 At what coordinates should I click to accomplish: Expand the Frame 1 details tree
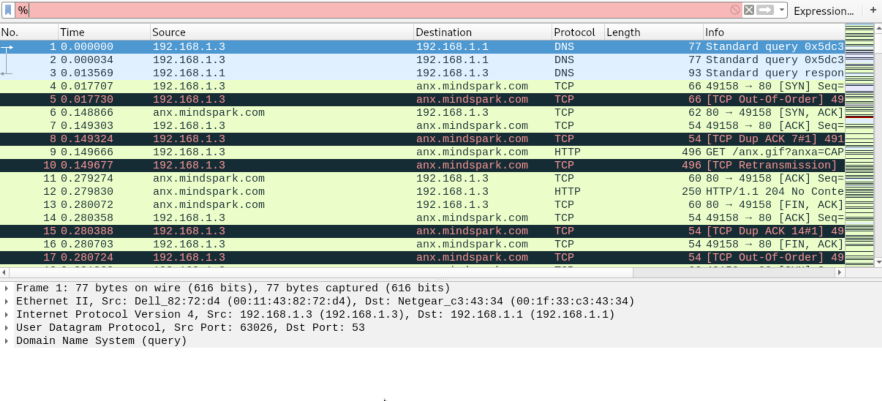coord(8,288)
